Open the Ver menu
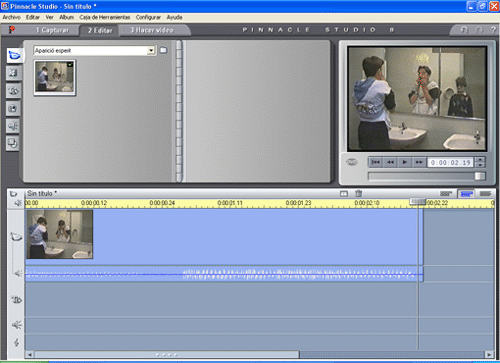Image resolution: width=500 pixels, height=363 pixels. click(50, 17)
